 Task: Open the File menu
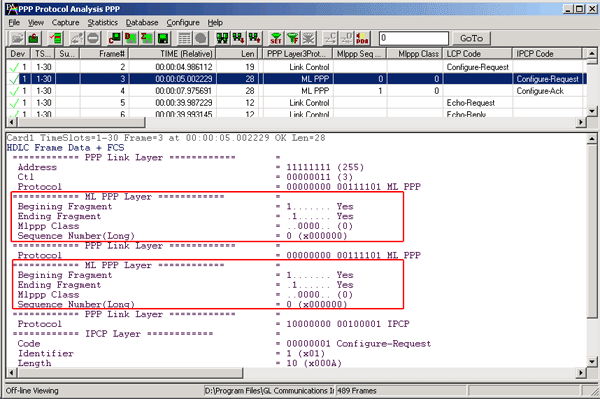[14, 23]
